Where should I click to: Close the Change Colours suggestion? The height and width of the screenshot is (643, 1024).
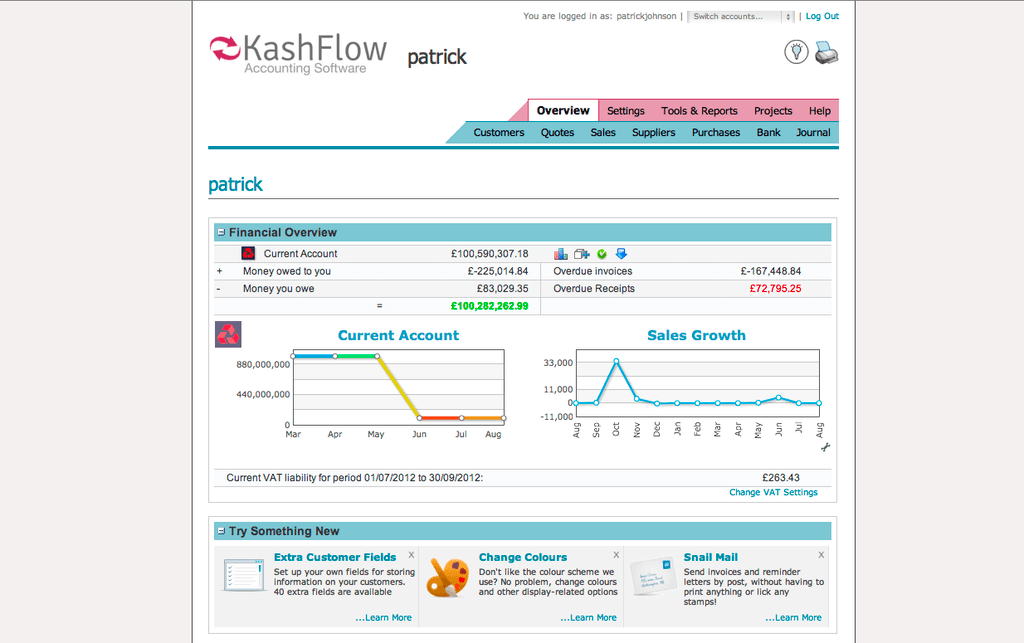pyautogui.click(x=616, y=554)
